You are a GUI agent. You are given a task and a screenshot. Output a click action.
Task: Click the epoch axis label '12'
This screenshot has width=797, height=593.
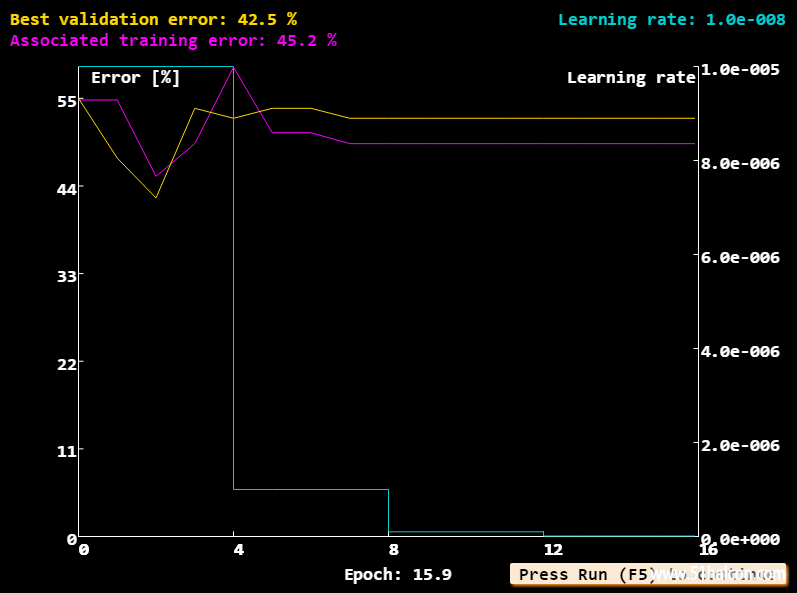pos(553,549)
